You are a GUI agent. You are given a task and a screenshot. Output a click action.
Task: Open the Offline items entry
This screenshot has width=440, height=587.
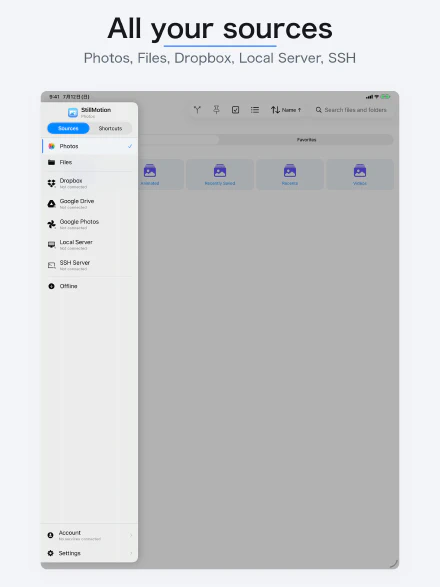pos(89,286)
